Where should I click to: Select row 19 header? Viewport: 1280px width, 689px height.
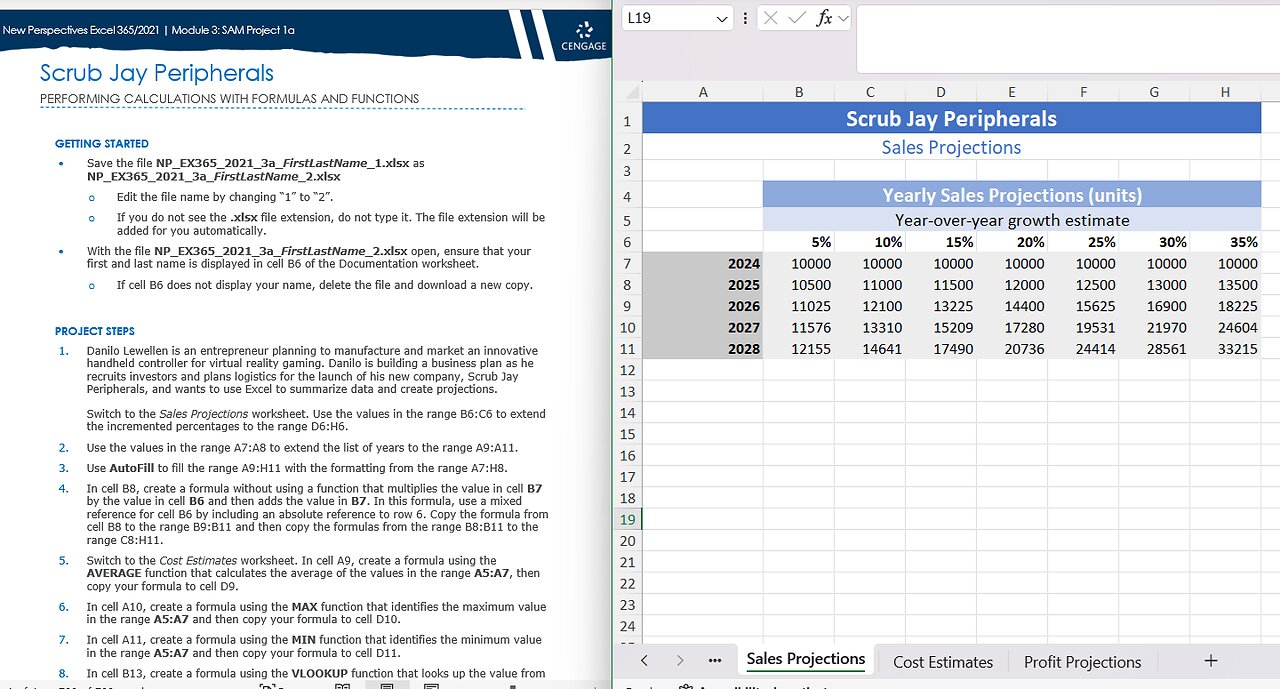tap(627, 519)
